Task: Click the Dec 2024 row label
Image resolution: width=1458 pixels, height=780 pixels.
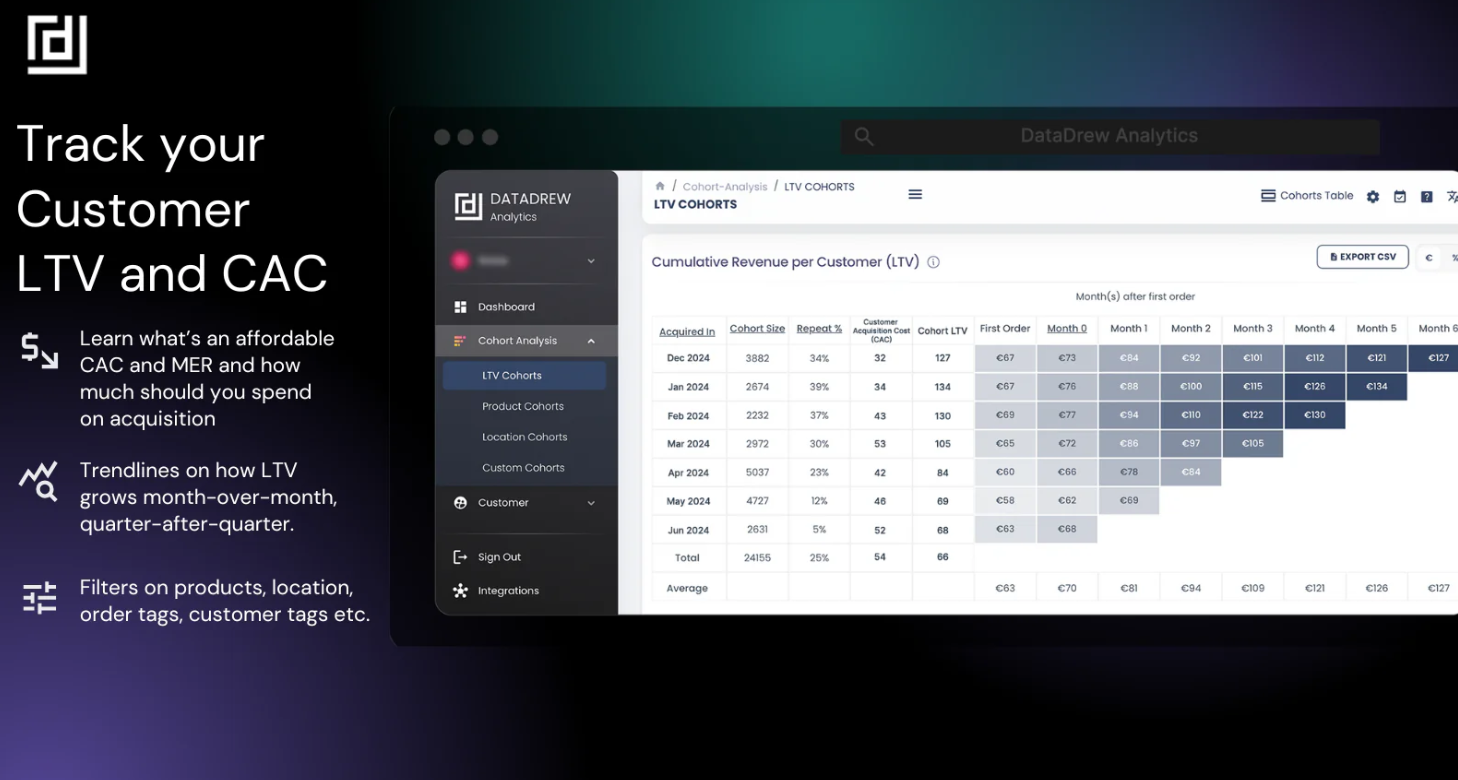Action: click(x=687, y=358)
